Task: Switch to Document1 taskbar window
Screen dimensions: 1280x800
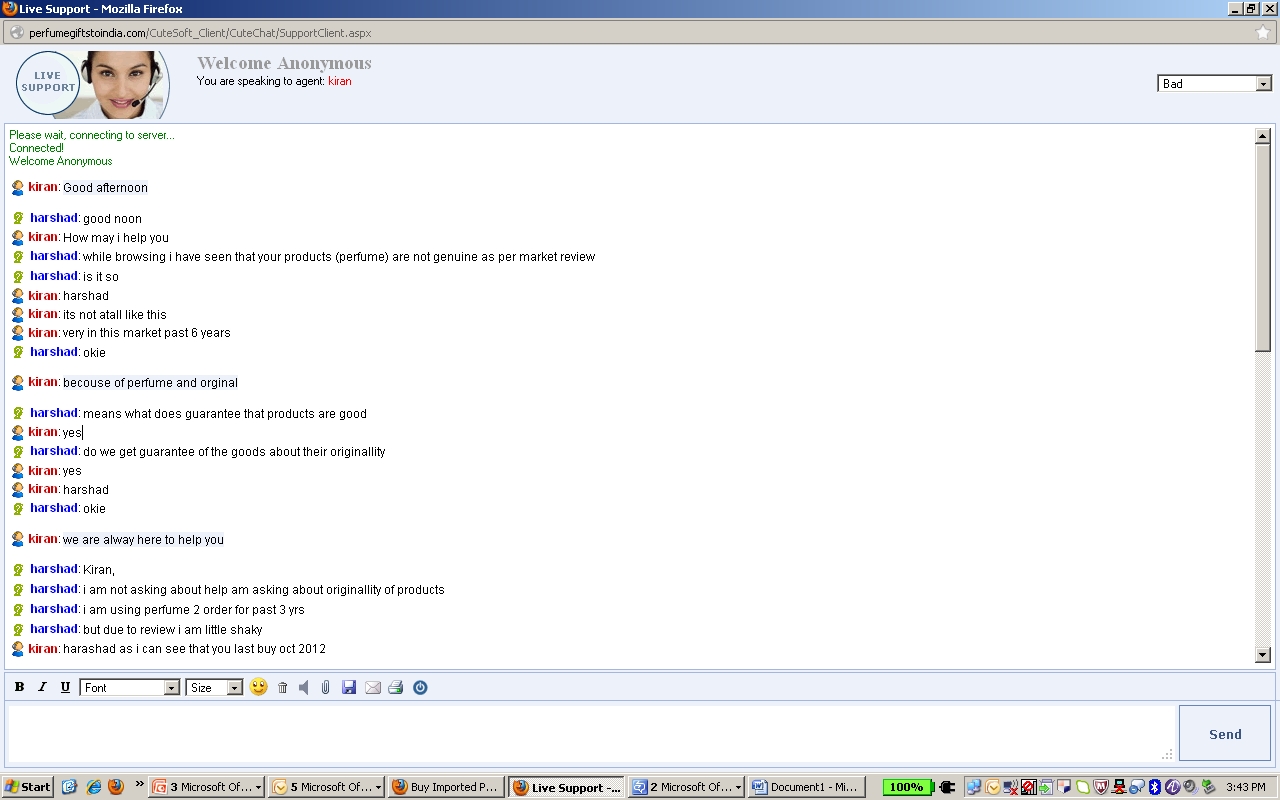Action: click(x=803, y=787)
